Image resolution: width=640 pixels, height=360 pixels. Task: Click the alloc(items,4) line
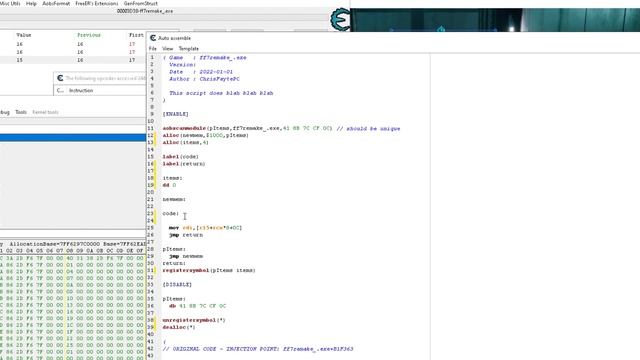pyautogui.click(x=185, y=142)
